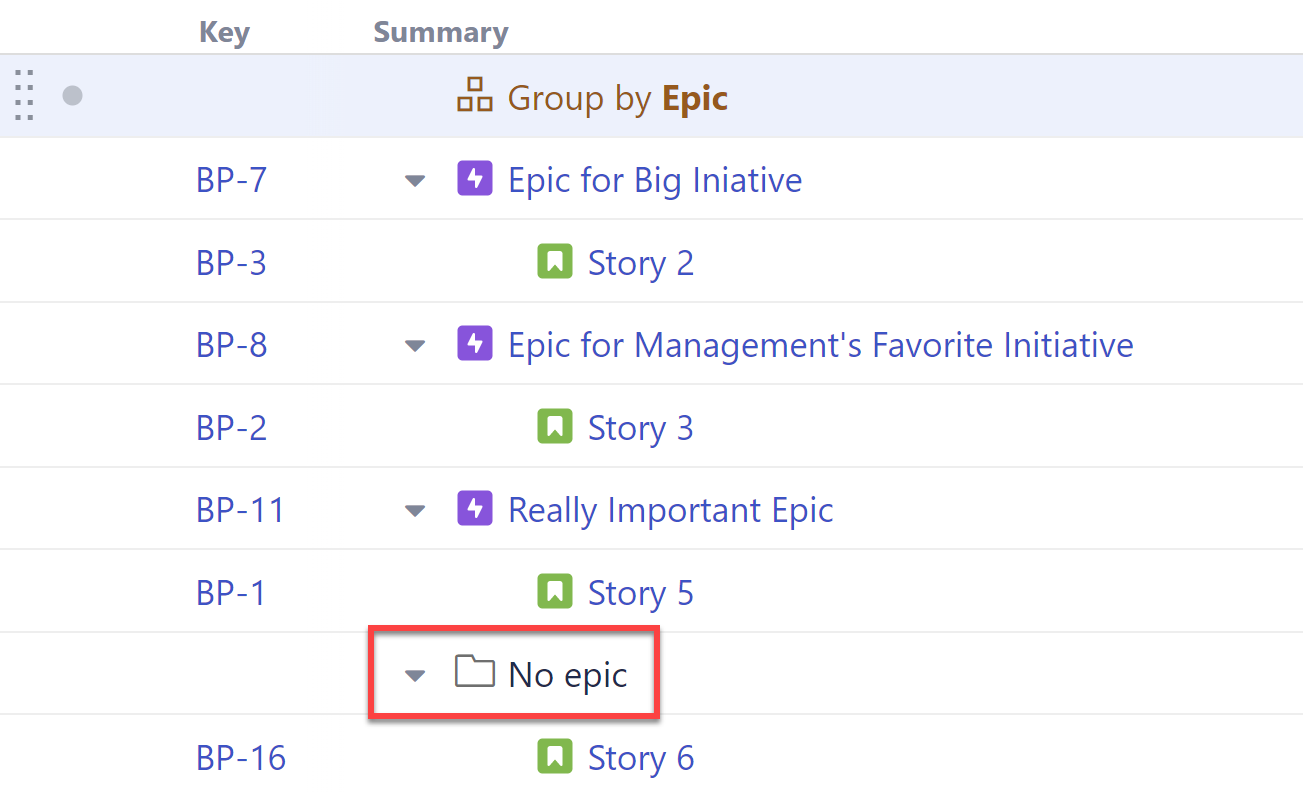Viewport: 1303px width, 793px height.
Task: Select the Story icon beside Story 6
Action: [x=556, y=757]
